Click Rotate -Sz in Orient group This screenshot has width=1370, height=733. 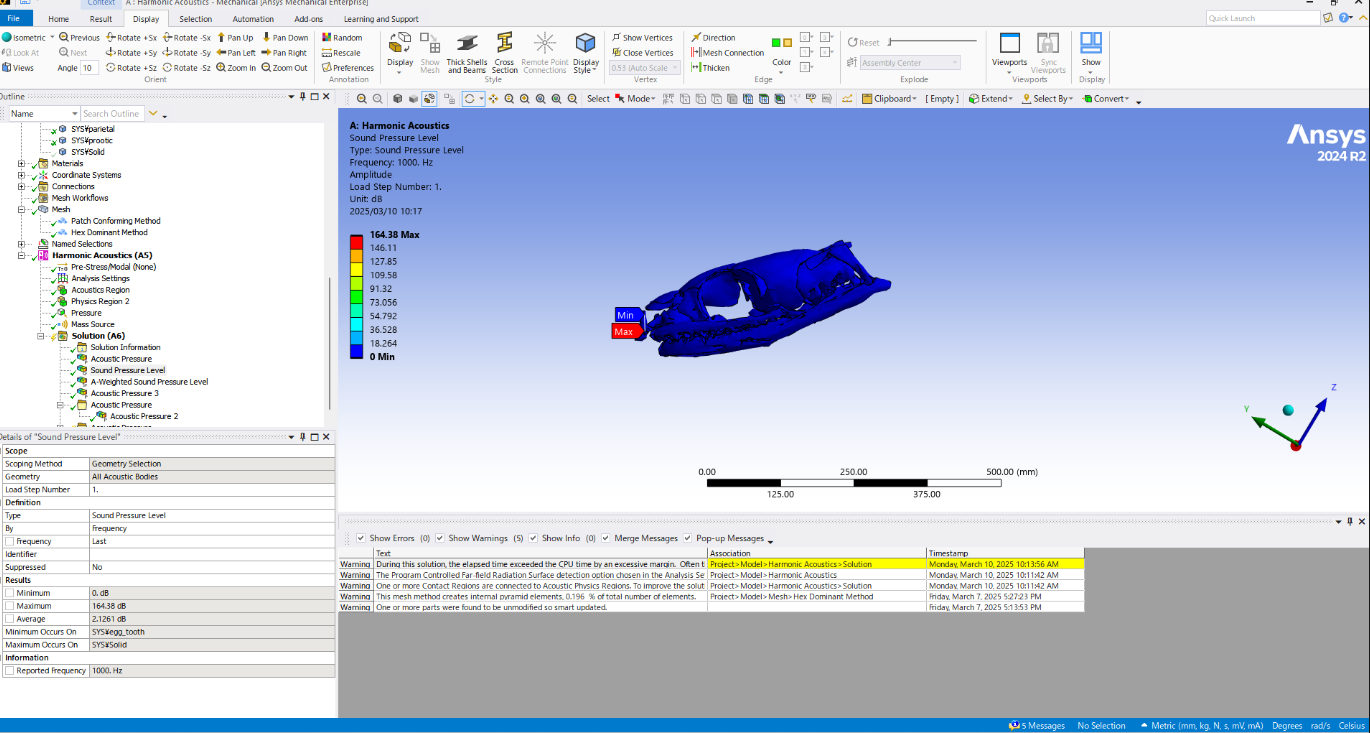coord(186,68)
